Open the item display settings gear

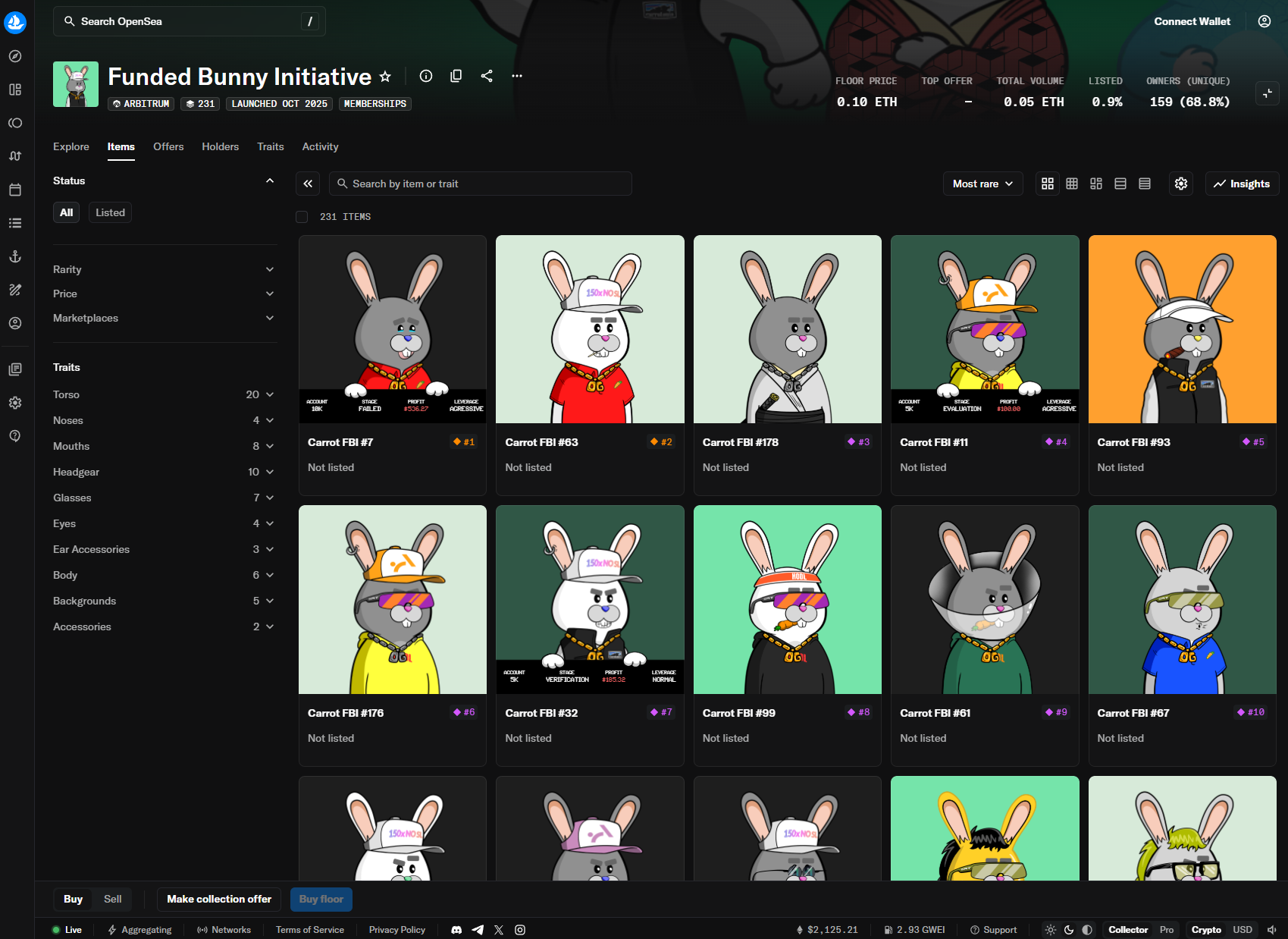1181,184
